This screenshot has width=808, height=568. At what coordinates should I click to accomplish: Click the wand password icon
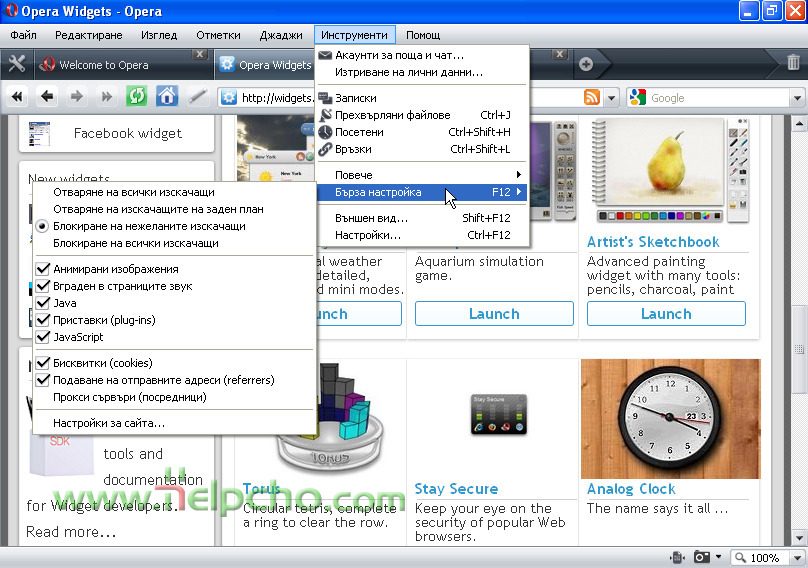pos(197,96)
